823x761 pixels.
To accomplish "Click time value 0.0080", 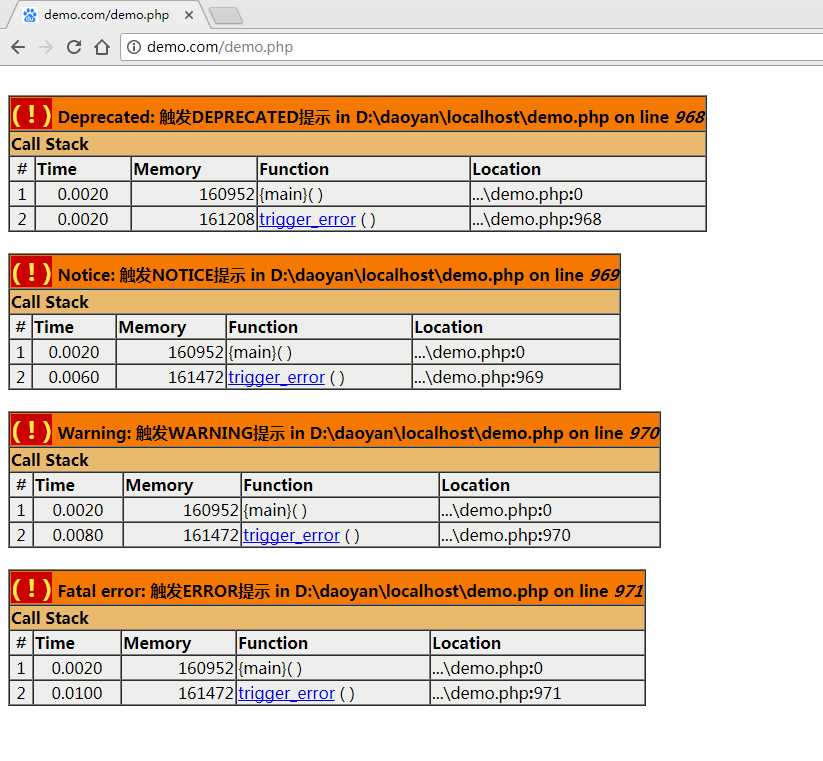I will click(x=78, y=535).
